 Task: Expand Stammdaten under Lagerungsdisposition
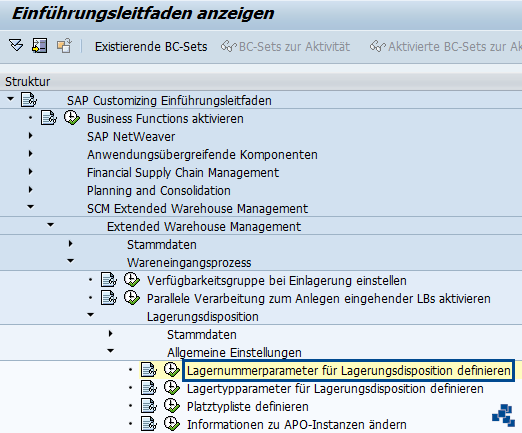[111, 334]
